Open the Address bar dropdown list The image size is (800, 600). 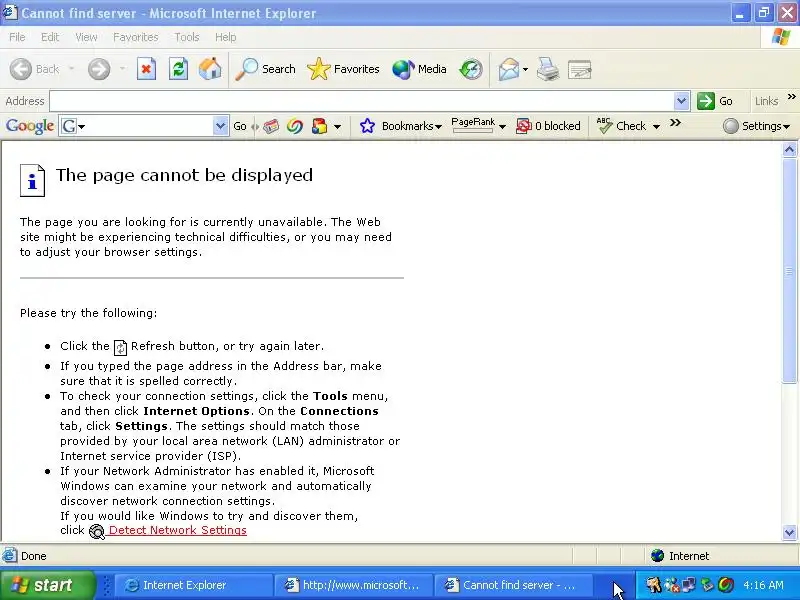pos(681,101)
